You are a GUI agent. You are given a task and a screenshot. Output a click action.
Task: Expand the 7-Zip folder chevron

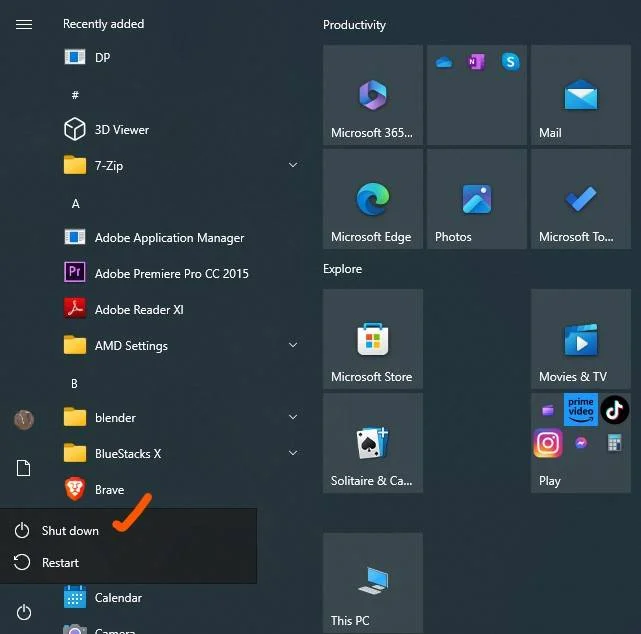point(293,165)
